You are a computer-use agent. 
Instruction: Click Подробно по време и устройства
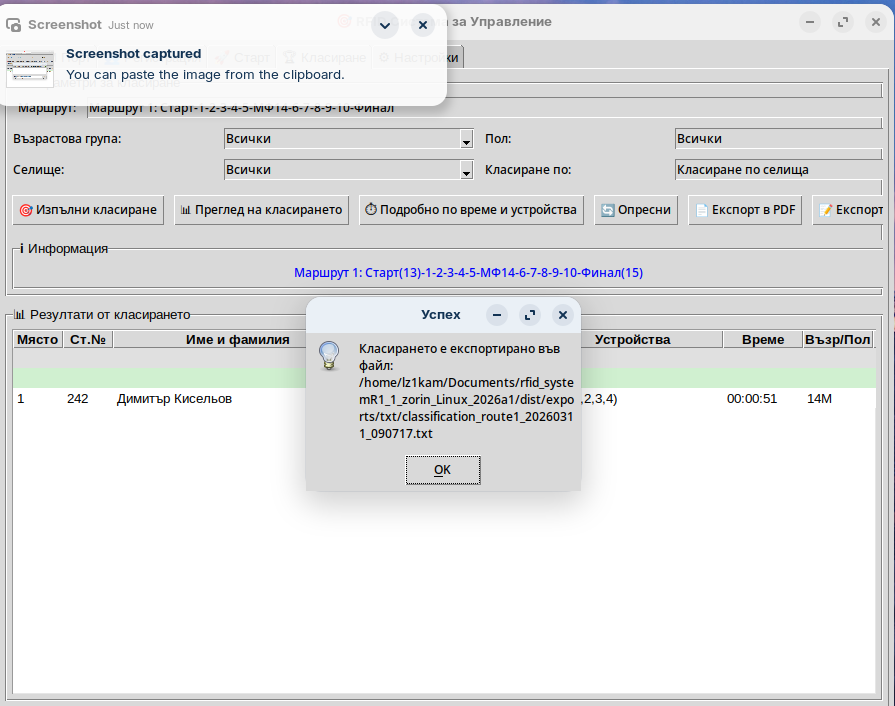point(471,210)
